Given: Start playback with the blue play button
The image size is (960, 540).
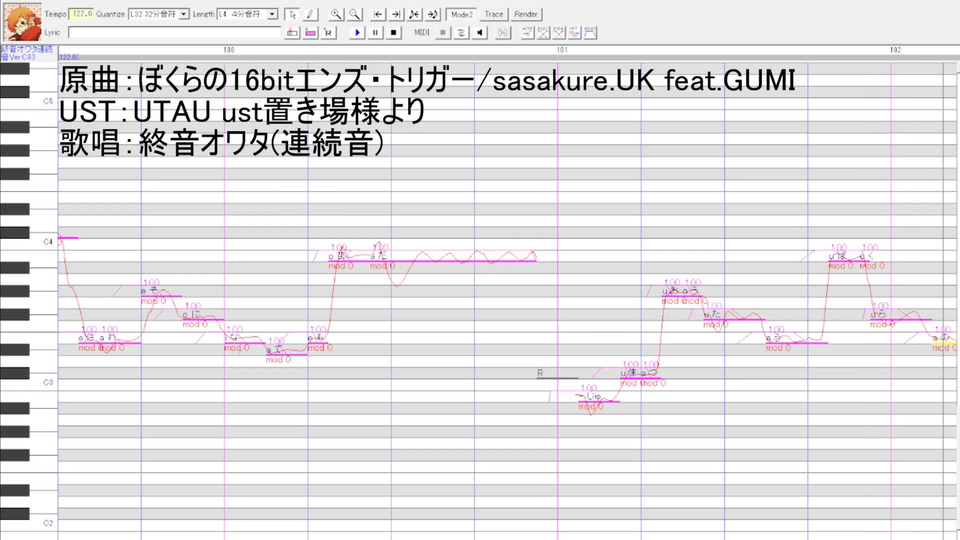Looking at the screenshot, I should pos(357,32).
